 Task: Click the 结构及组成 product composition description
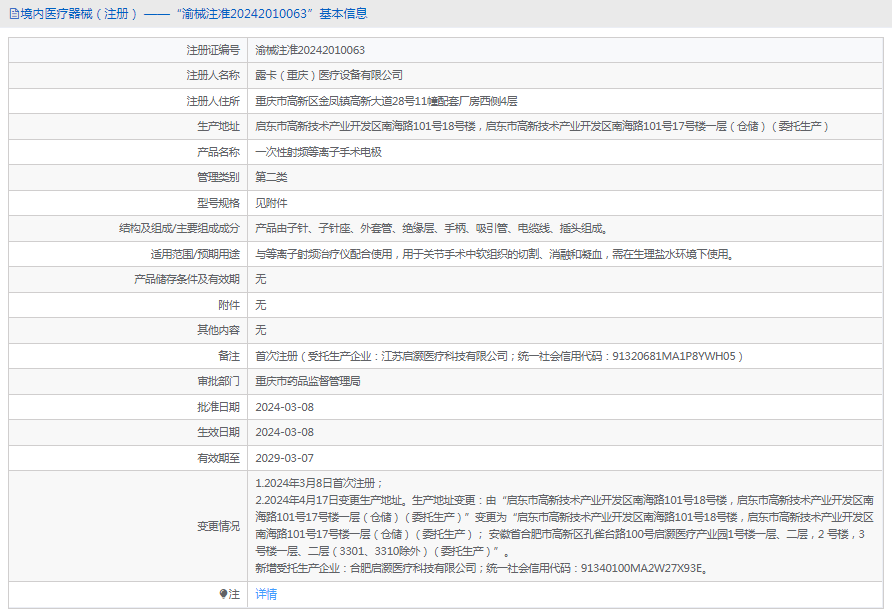coord(430,228)
